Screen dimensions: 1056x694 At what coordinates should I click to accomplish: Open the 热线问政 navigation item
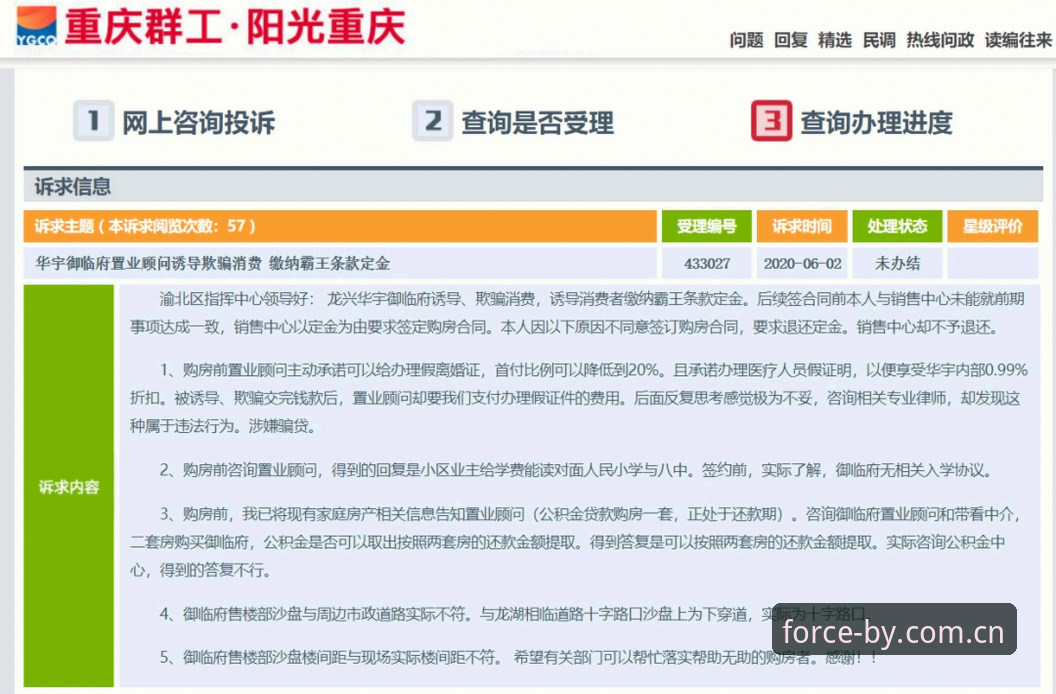pos(940,40)
